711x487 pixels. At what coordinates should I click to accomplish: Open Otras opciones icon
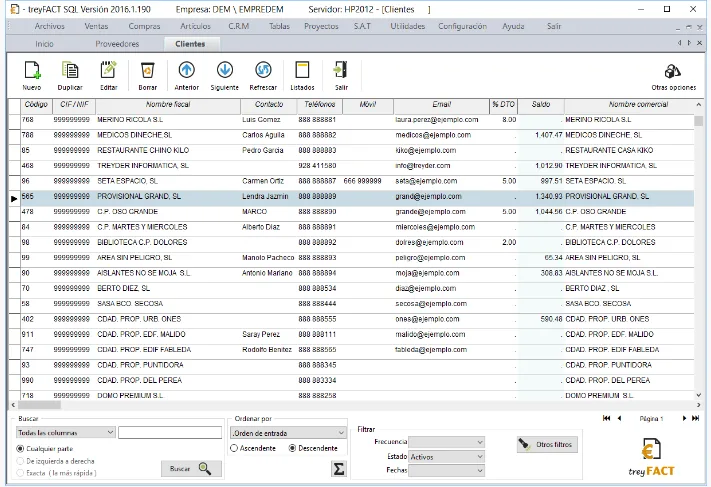click(672, 71)
